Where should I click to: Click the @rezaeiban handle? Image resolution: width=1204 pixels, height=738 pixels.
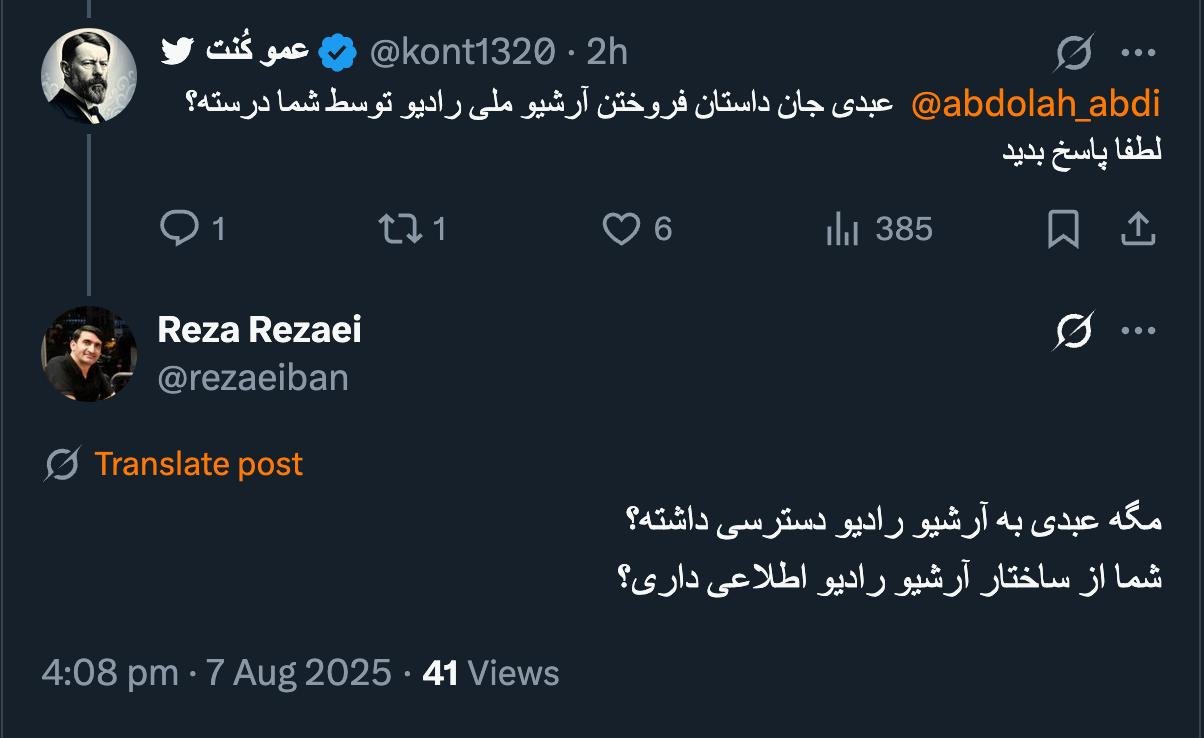[x=253, y=377]
